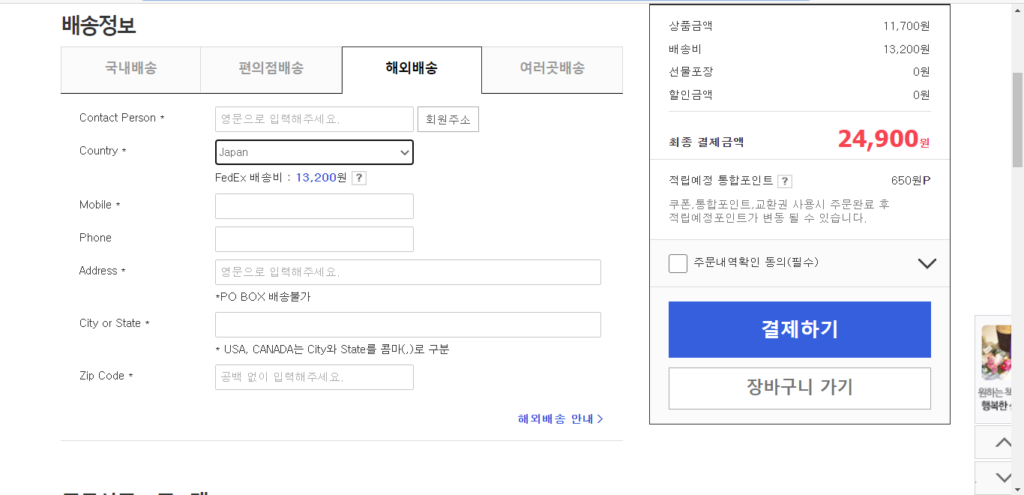
Task: Check the 주문내역확인 동의 checkbox
Action: [678, 263]
